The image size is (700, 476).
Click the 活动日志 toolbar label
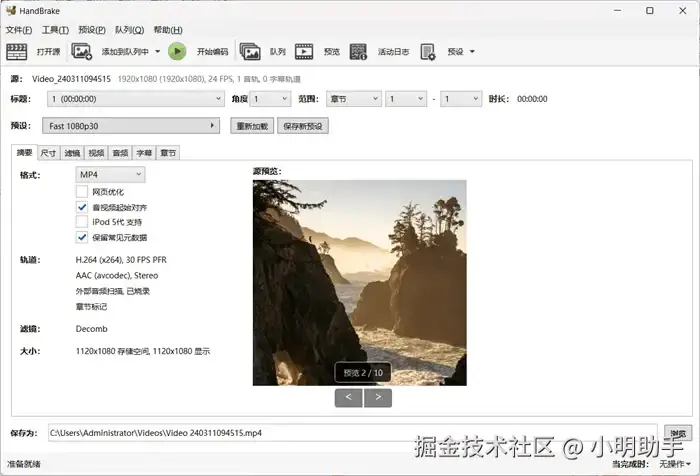tap(394, 52)
